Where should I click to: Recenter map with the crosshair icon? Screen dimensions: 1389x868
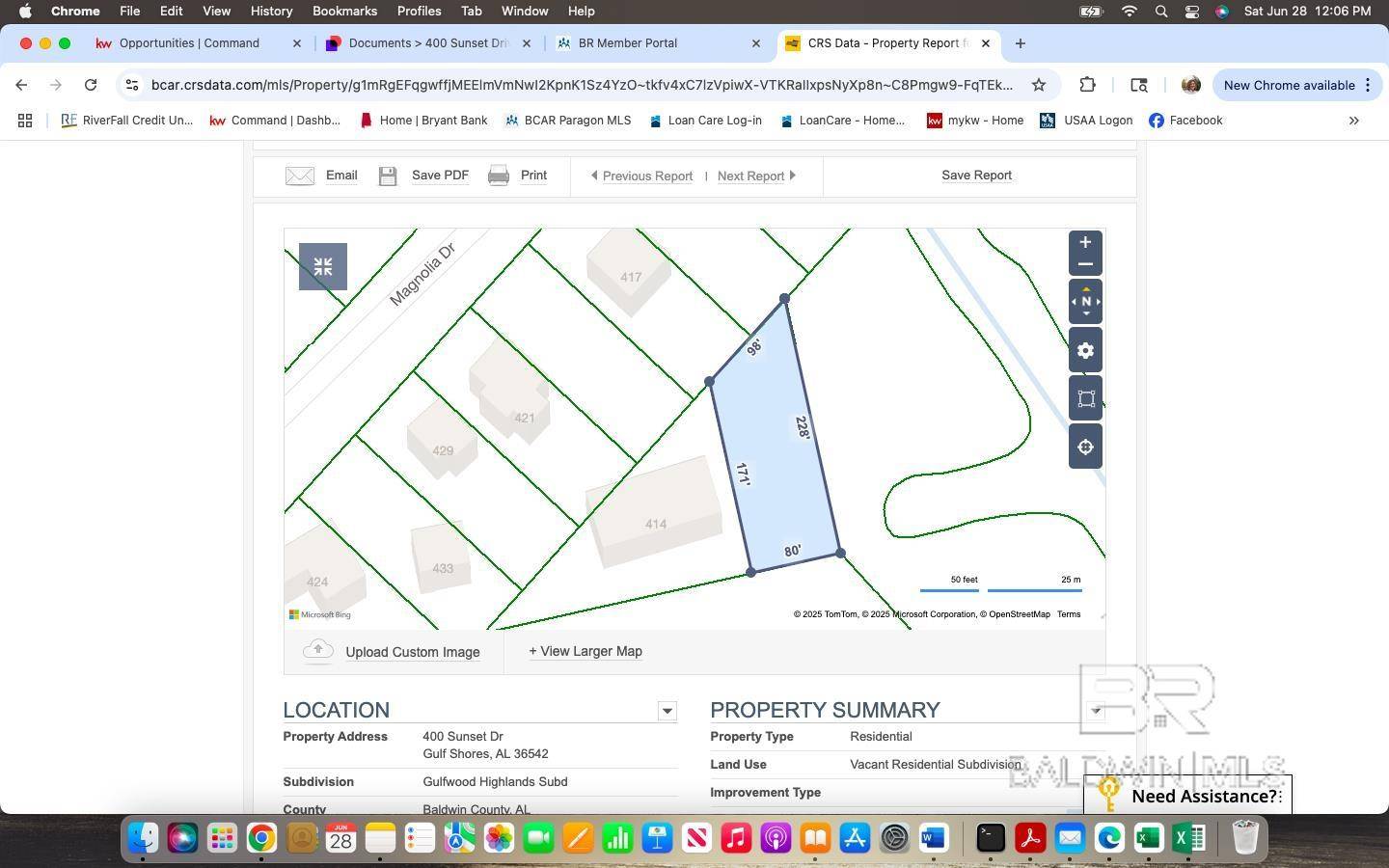coord(1085,447)
